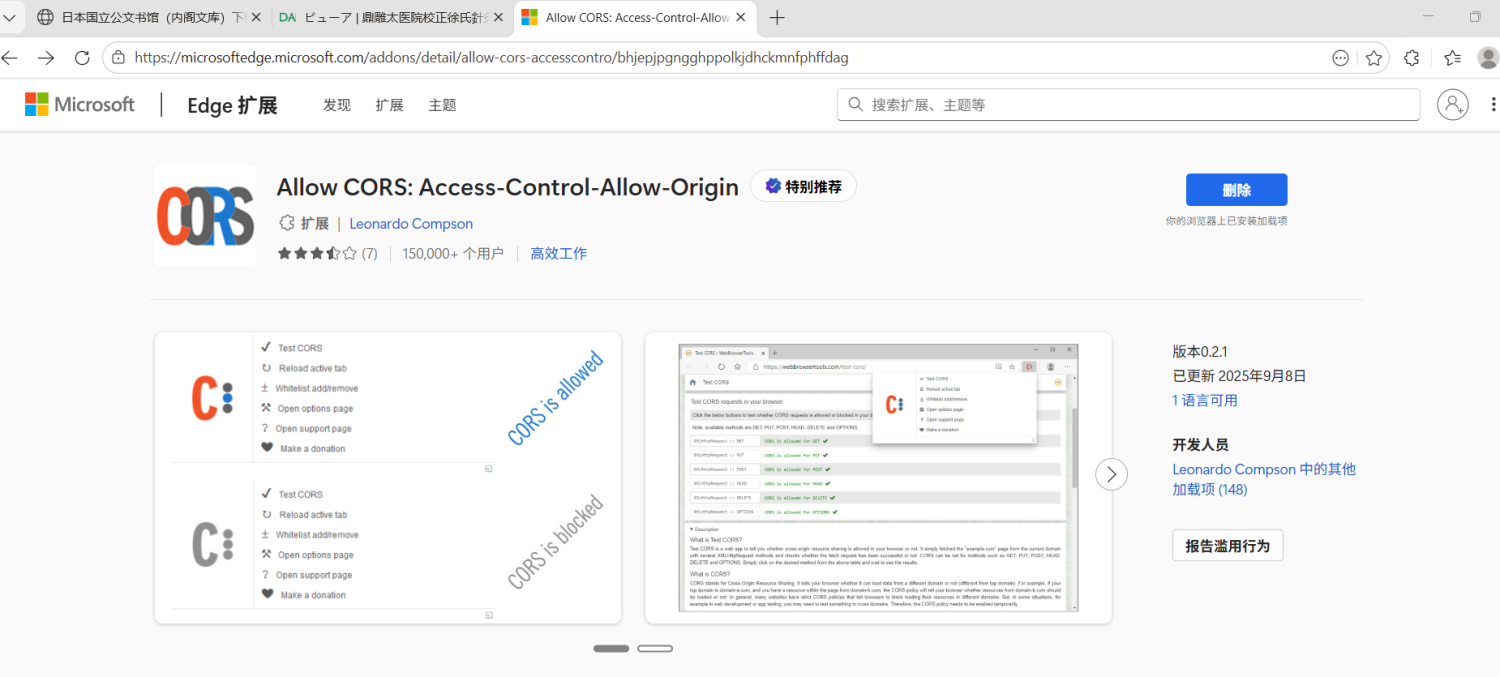The width and height of the screenshot is (1500, 677).
Task: Click the 150,000+ 个用户 text
Action: 453,254
